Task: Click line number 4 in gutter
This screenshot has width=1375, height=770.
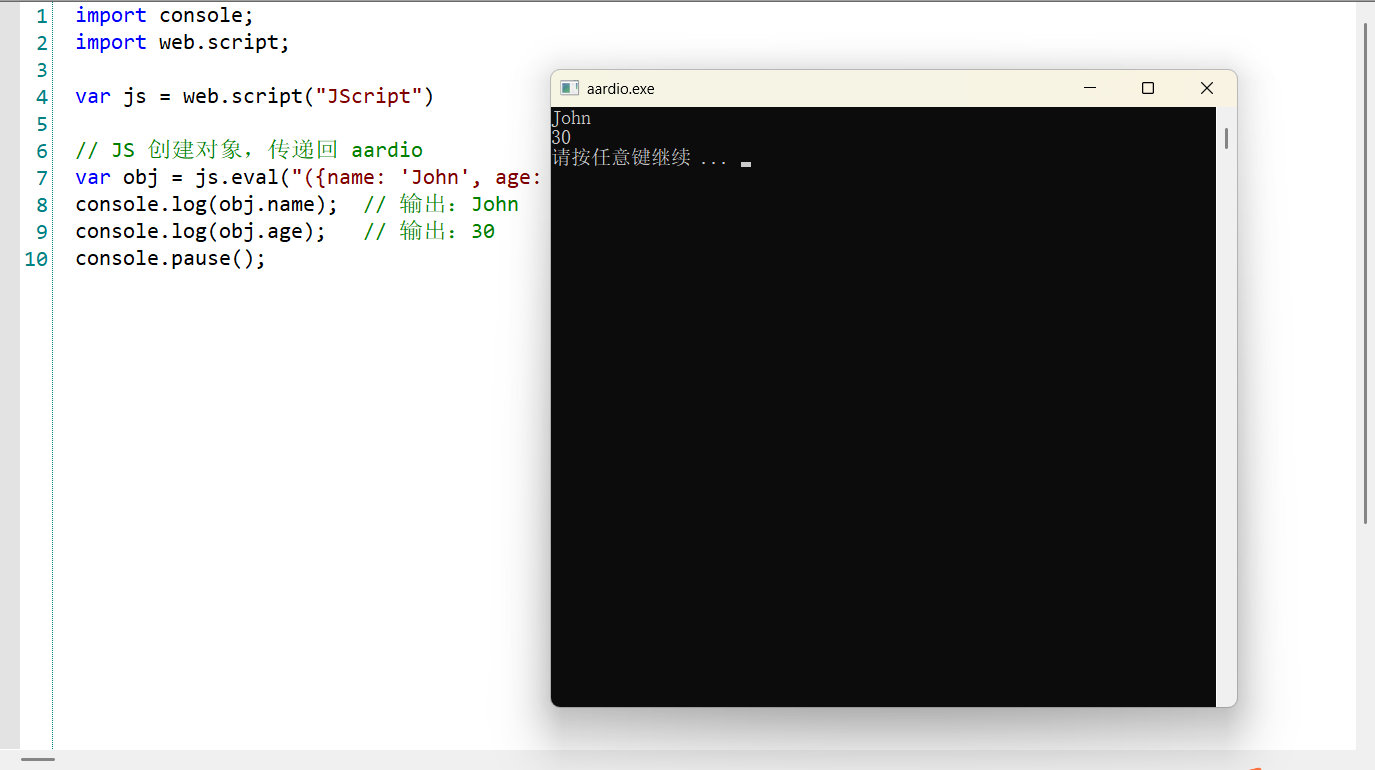Action: (41, 97)
